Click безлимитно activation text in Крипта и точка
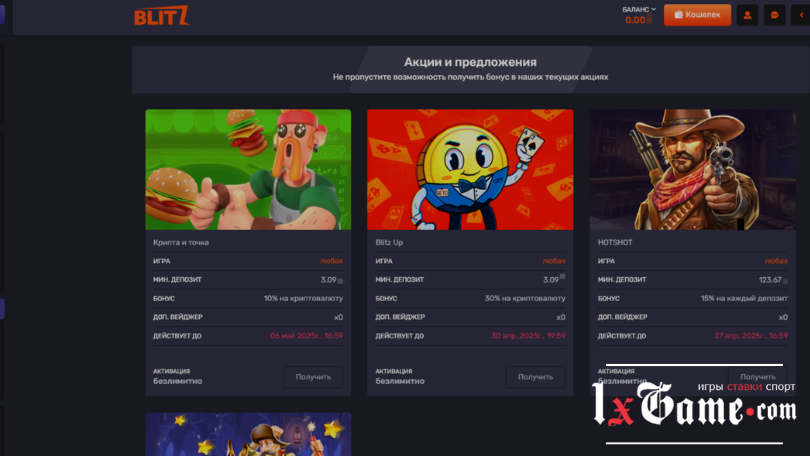Image resolution: width=810 pixels, height=456 pixels. tap(177, 381)
